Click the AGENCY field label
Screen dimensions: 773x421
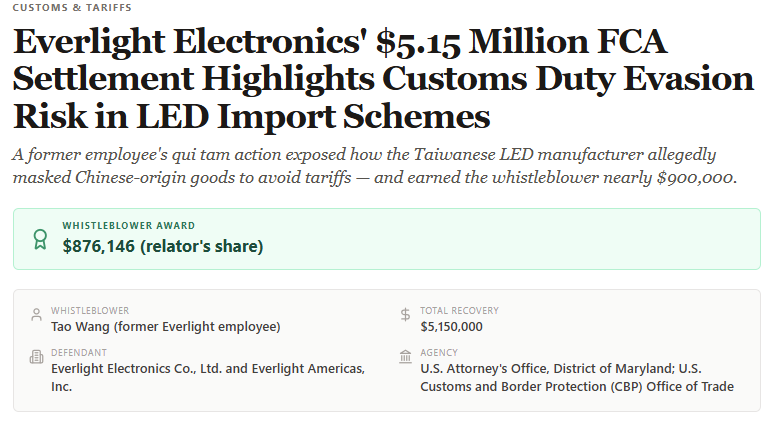[x=439, y=352]
